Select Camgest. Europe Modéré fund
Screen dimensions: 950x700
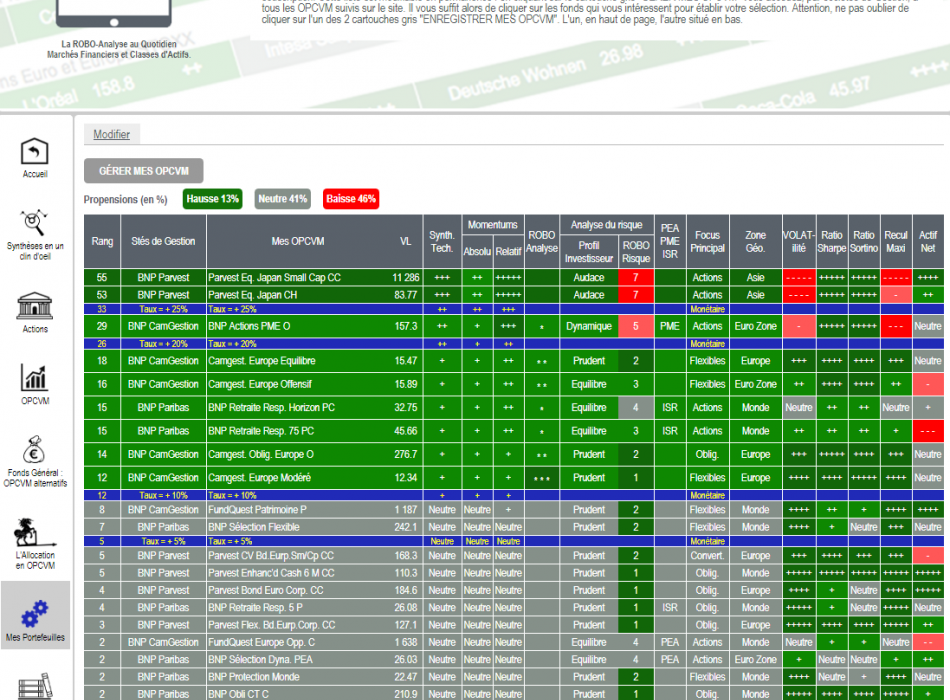pos(259,478)
